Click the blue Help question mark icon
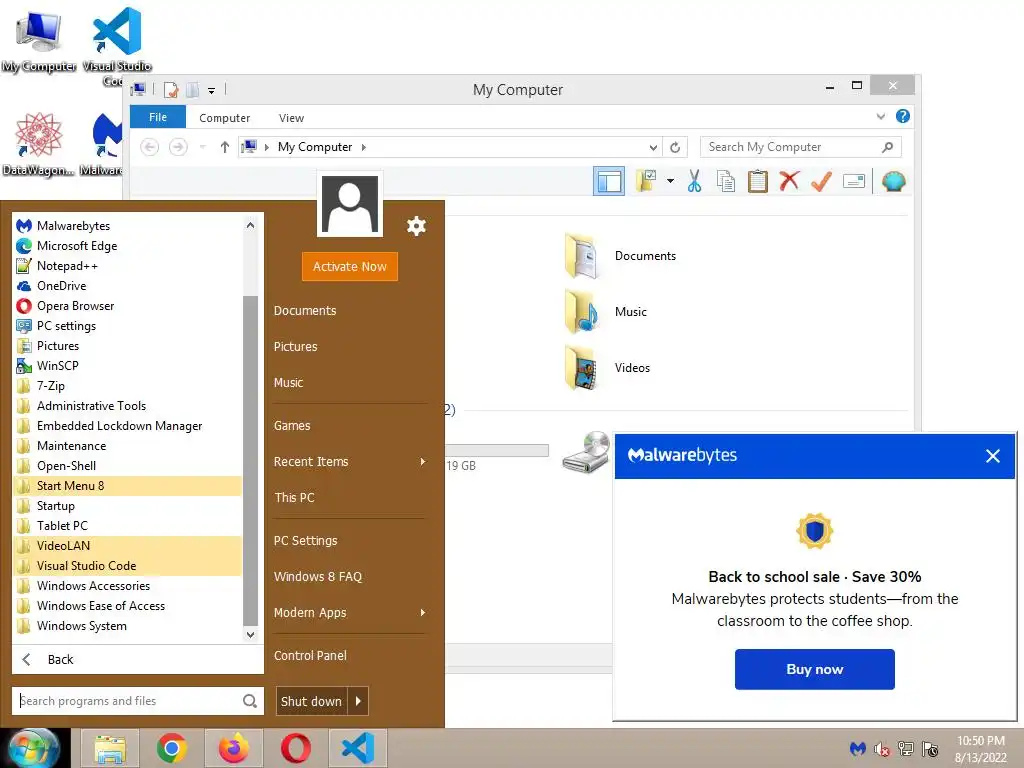 pyautogui.click(x=903, y=116)
